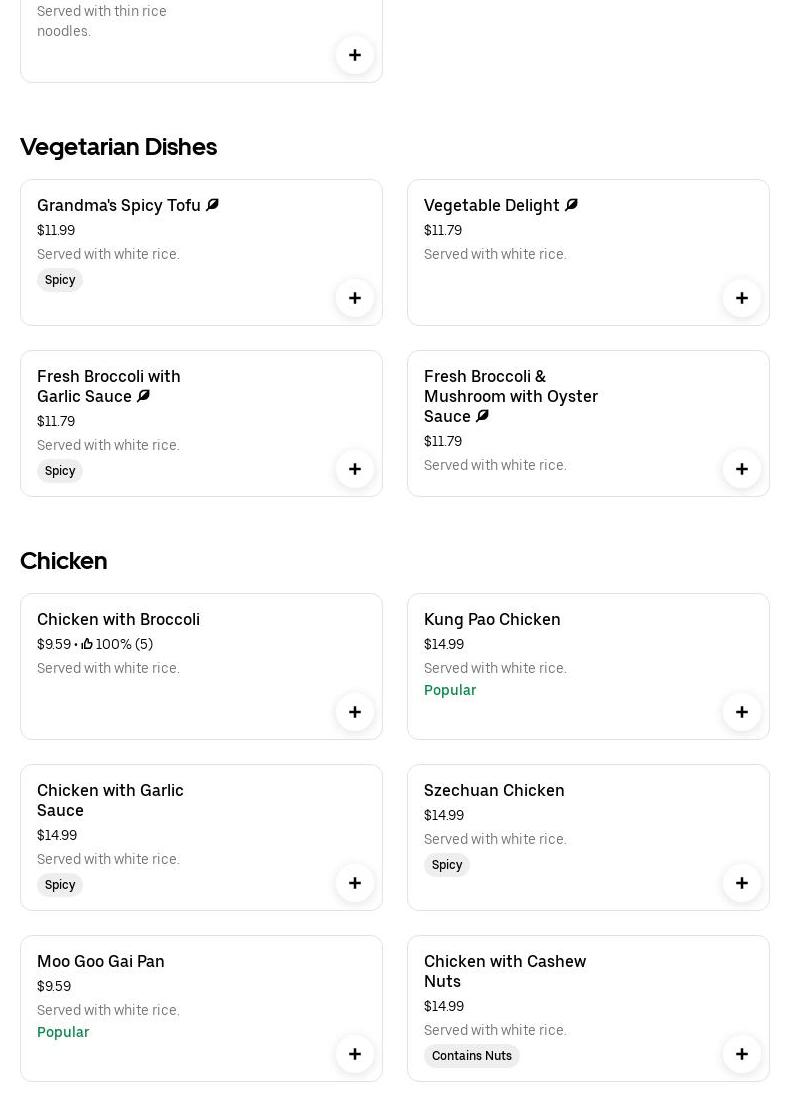Add Fresh Broccoli with Garlic Sauce

point(355,469)
